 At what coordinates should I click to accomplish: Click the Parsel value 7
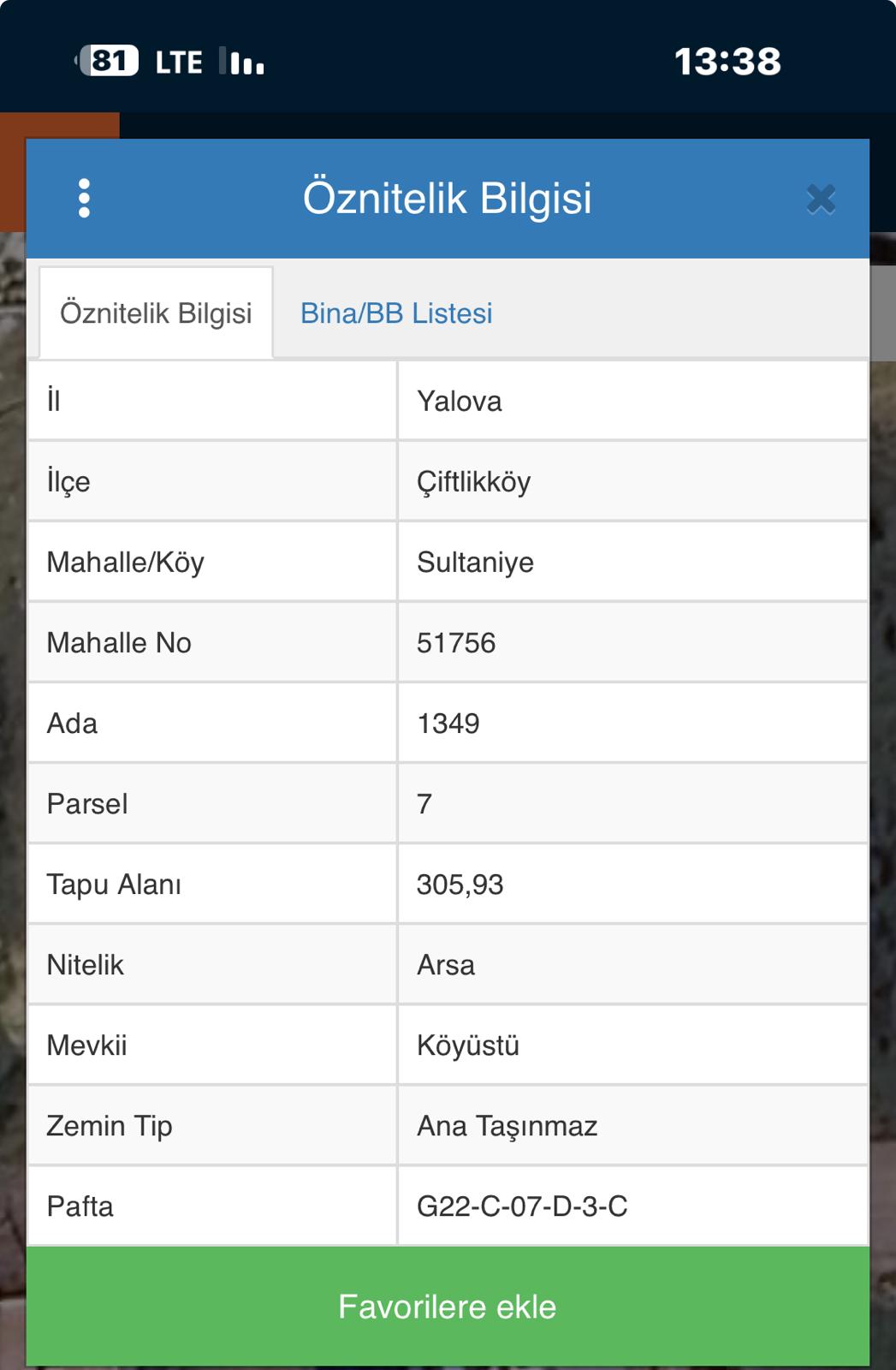tap(424, 804)
